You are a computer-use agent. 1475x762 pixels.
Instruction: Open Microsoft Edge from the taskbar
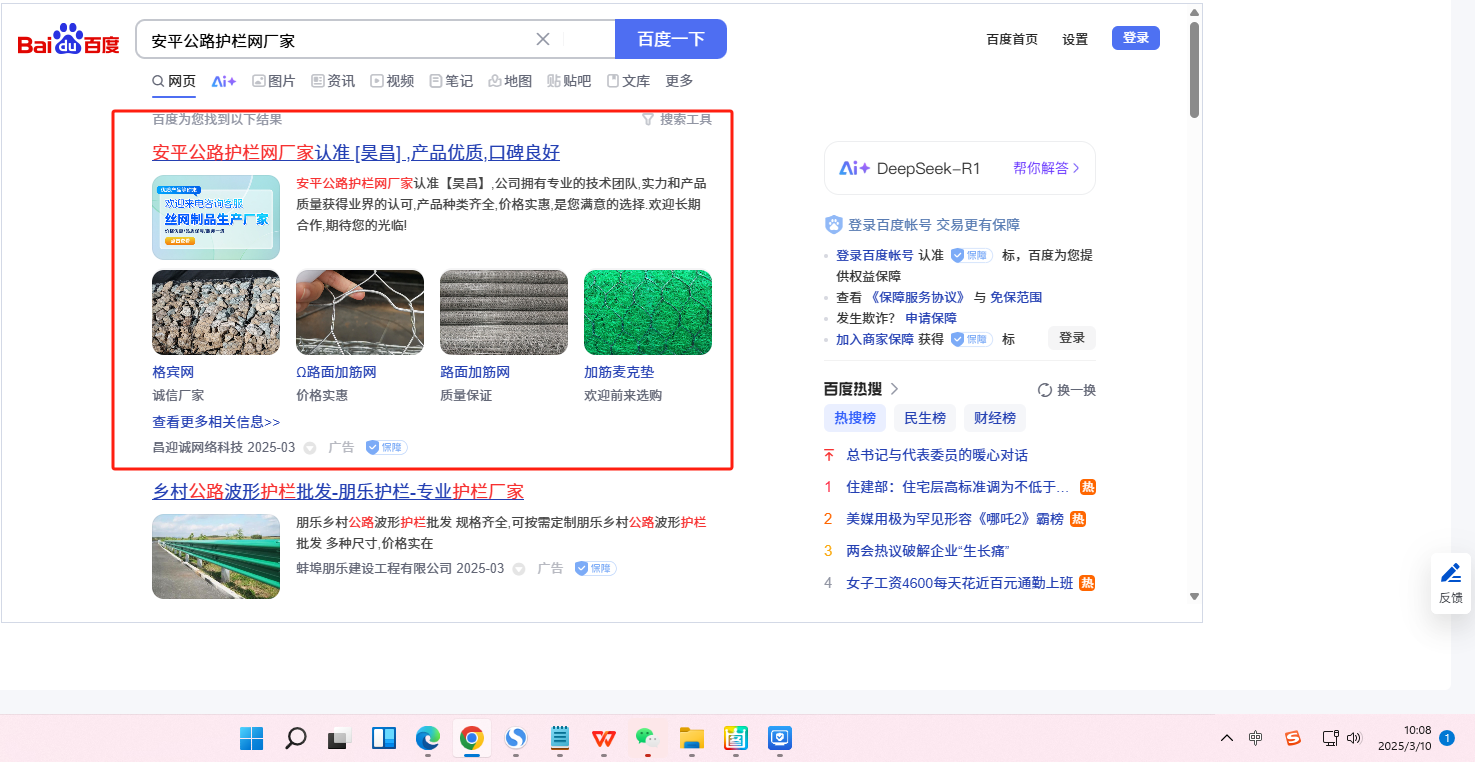428,739
